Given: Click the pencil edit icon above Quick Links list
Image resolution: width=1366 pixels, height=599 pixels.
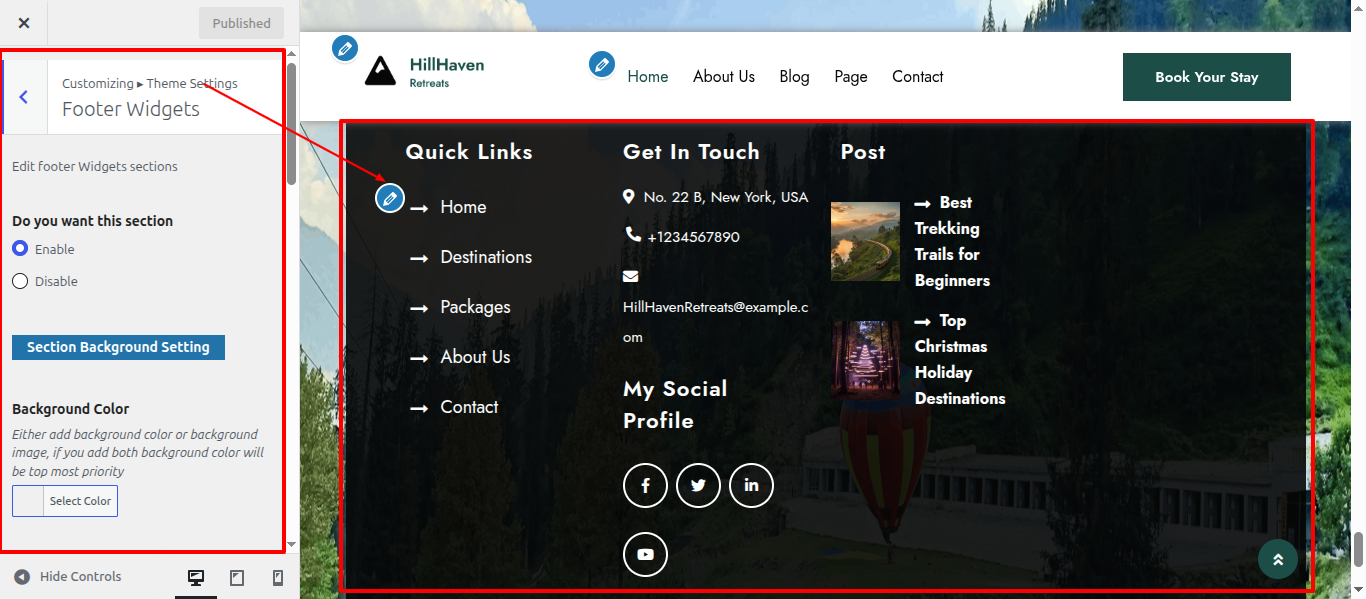Looking at the screenshot, I should pyautogui.click(x=390, y=198).
